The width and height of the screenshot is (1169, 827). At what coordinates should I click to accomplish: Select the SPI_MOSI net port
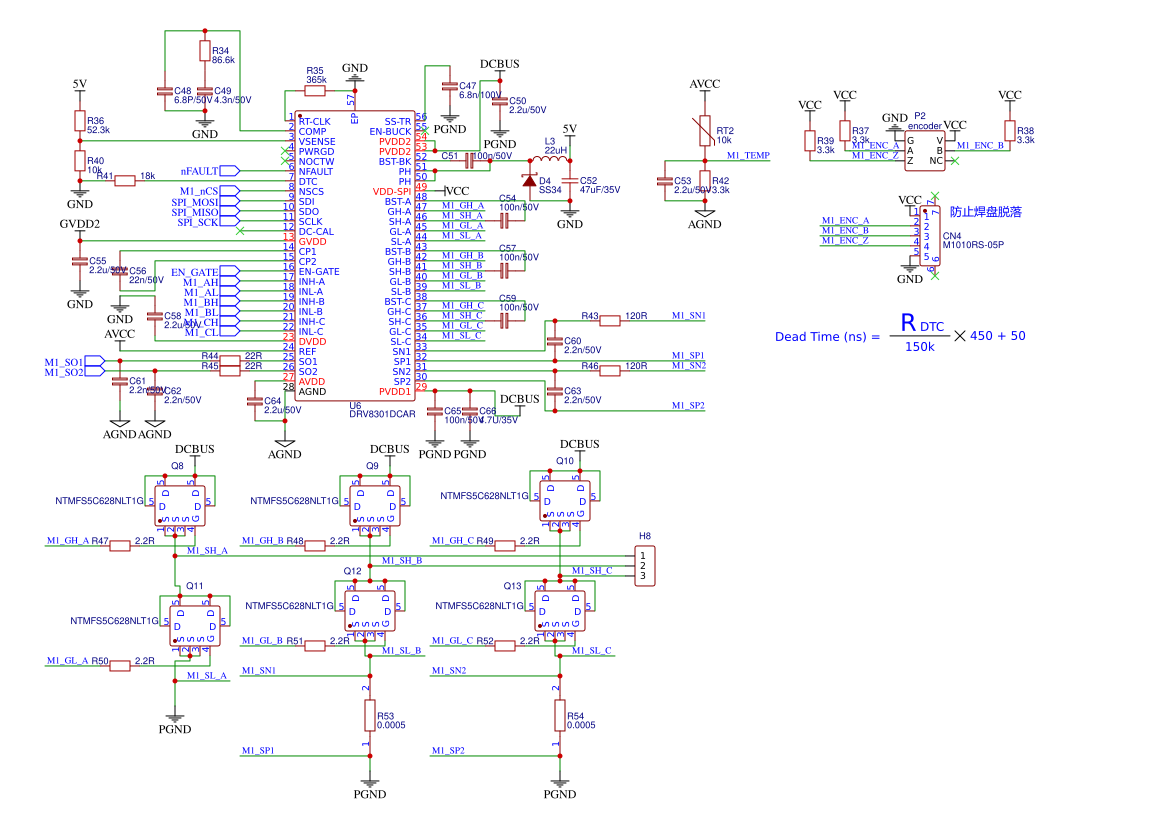click(230, 201)
